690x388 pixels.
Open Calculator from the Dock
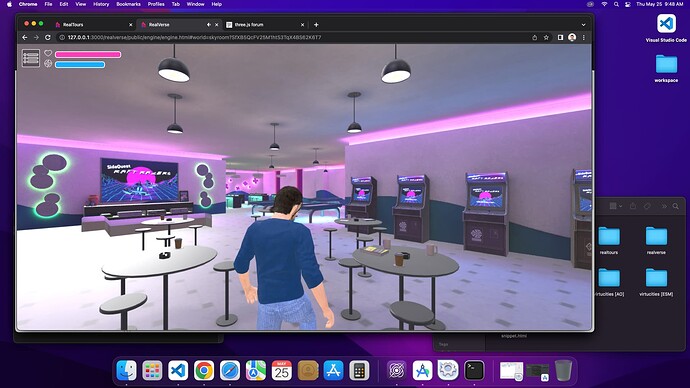[x=359, y=370]
